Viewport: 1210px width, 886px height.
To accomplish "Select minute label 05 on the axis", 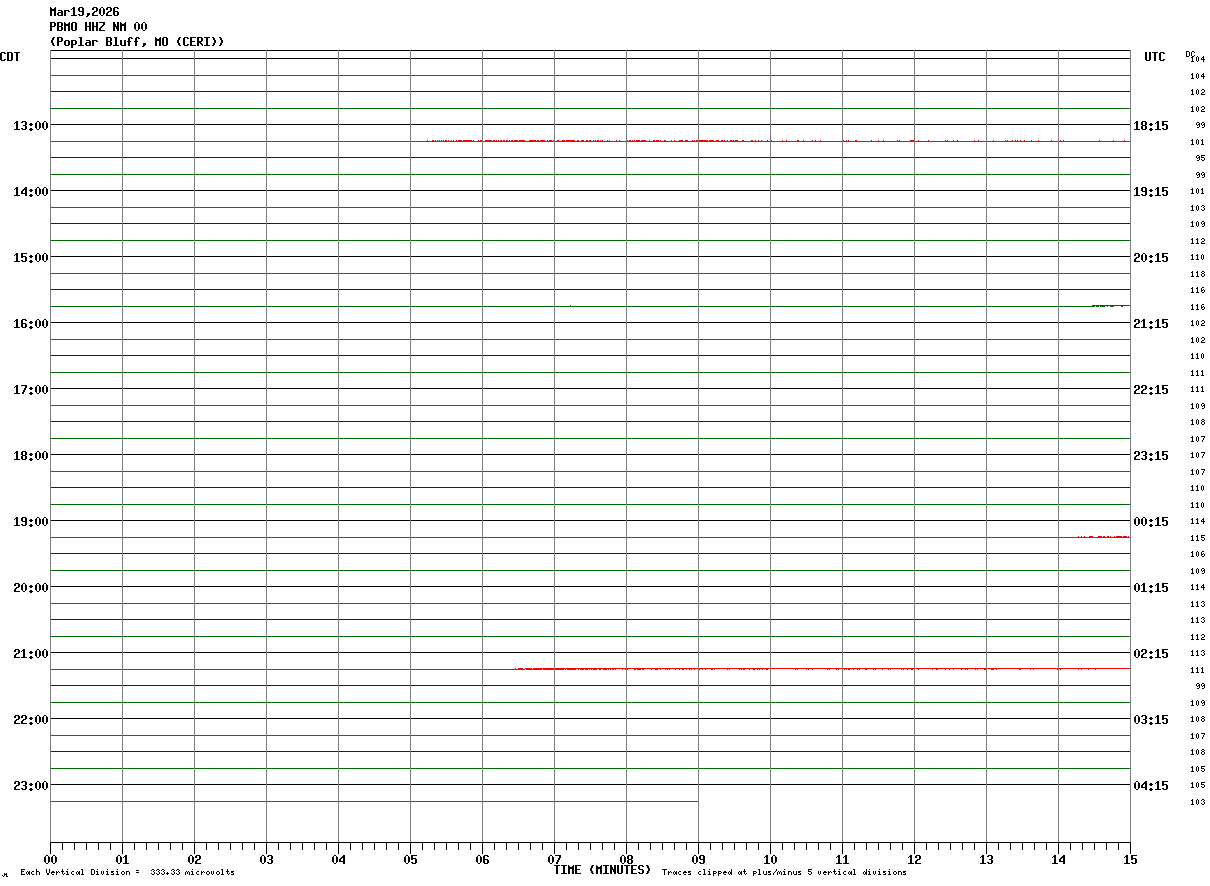I will click(x=410, y=860).
